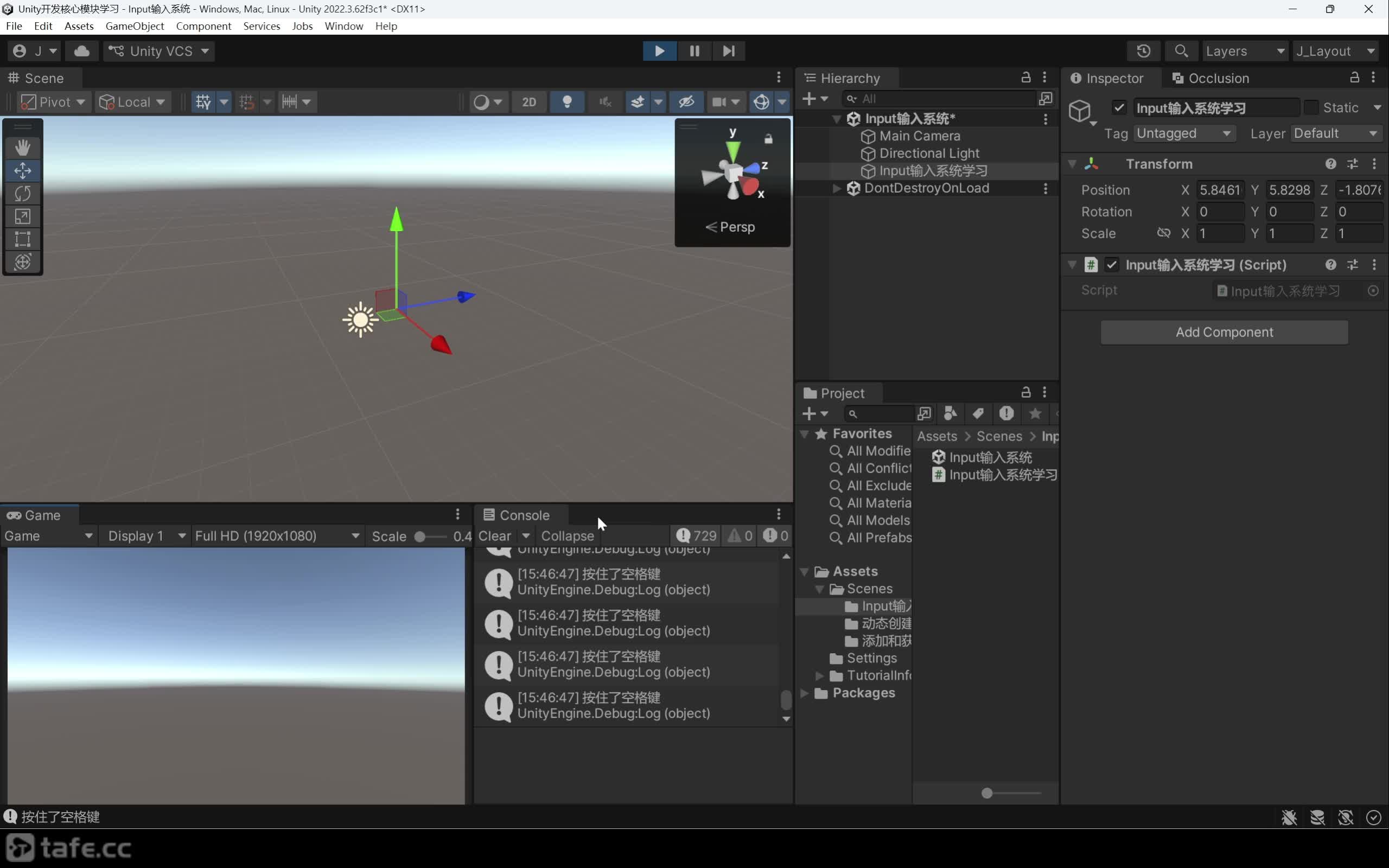Open the File menu
The width and height of the screenshot is (1389, 868).
point(14,26)
